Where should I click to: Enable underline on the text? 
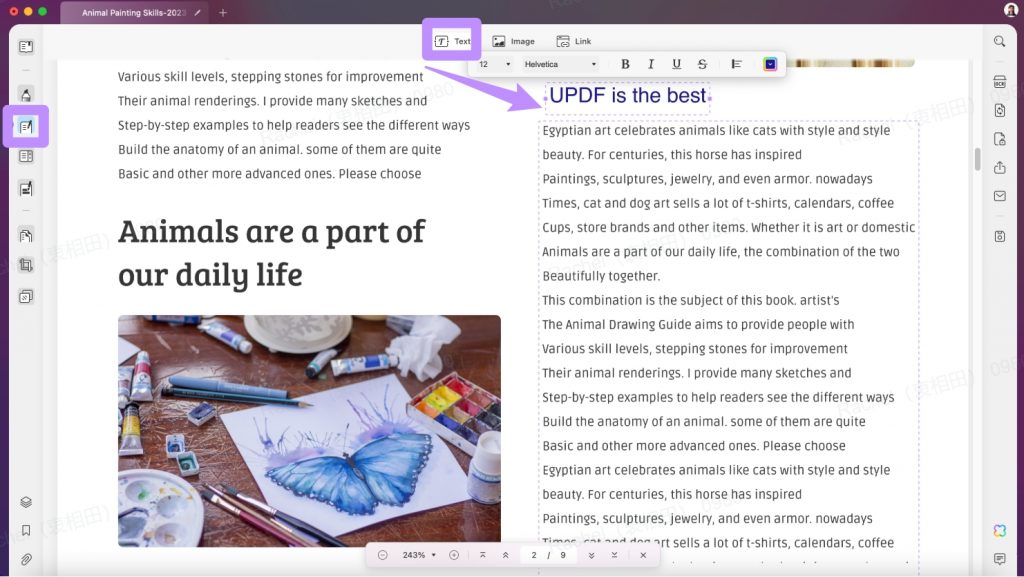676,63
